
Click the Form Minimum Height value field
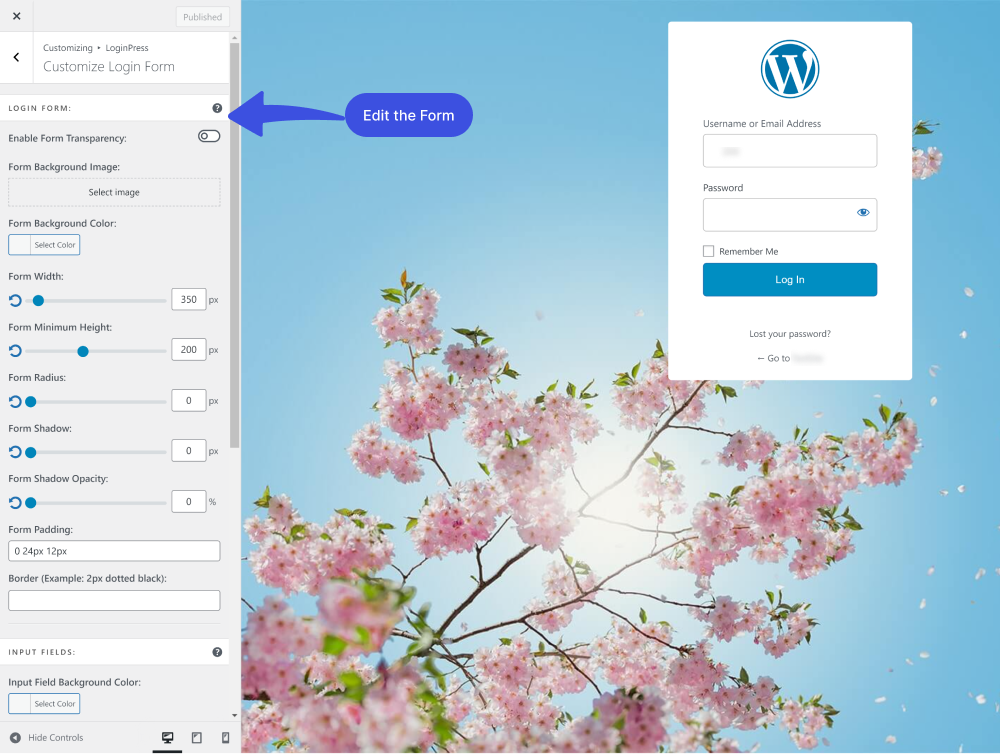click(x=189, y=350)
